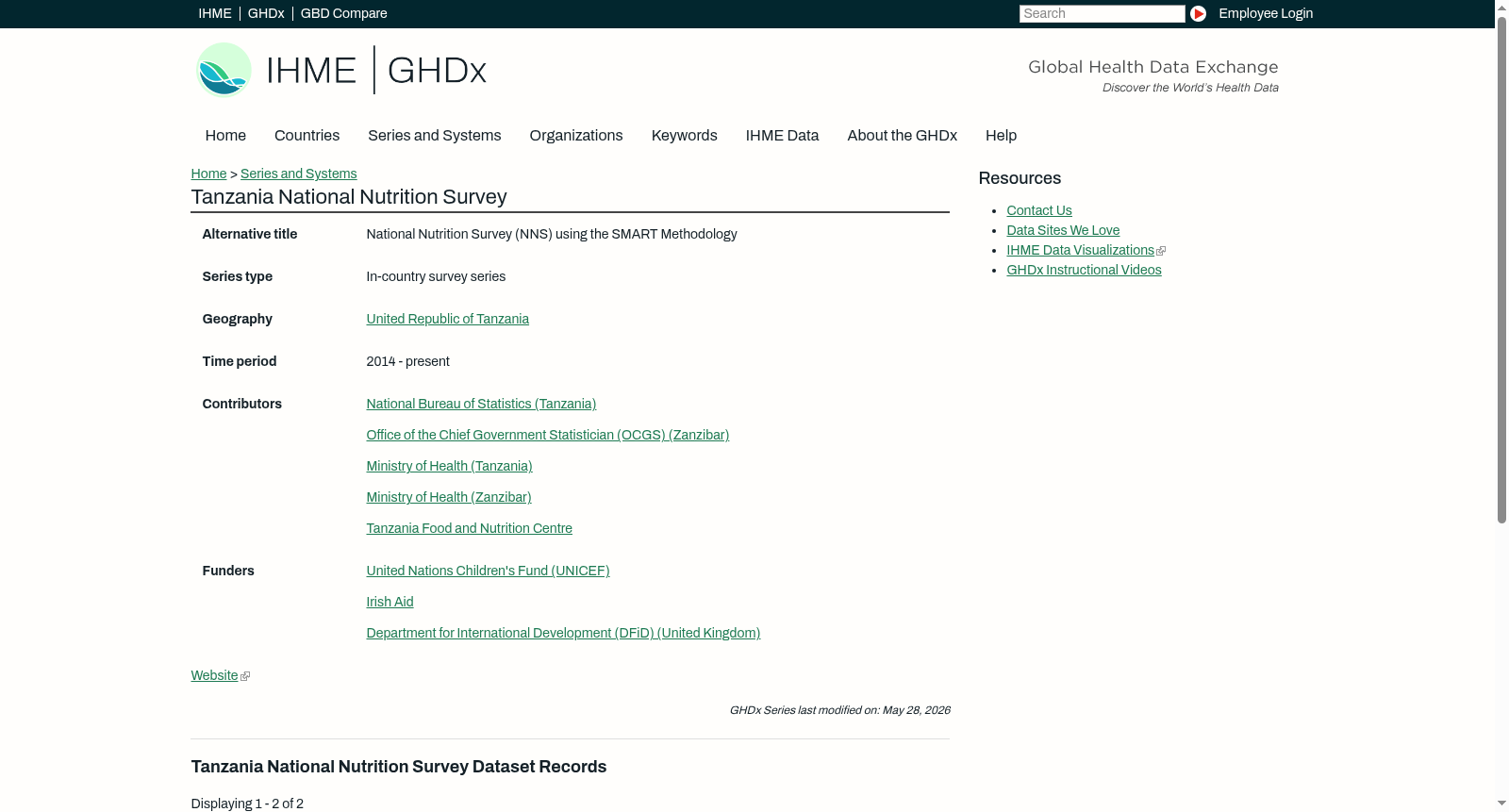Open the Countries menu
This screenshot has height=812, width=1509.
307,136
